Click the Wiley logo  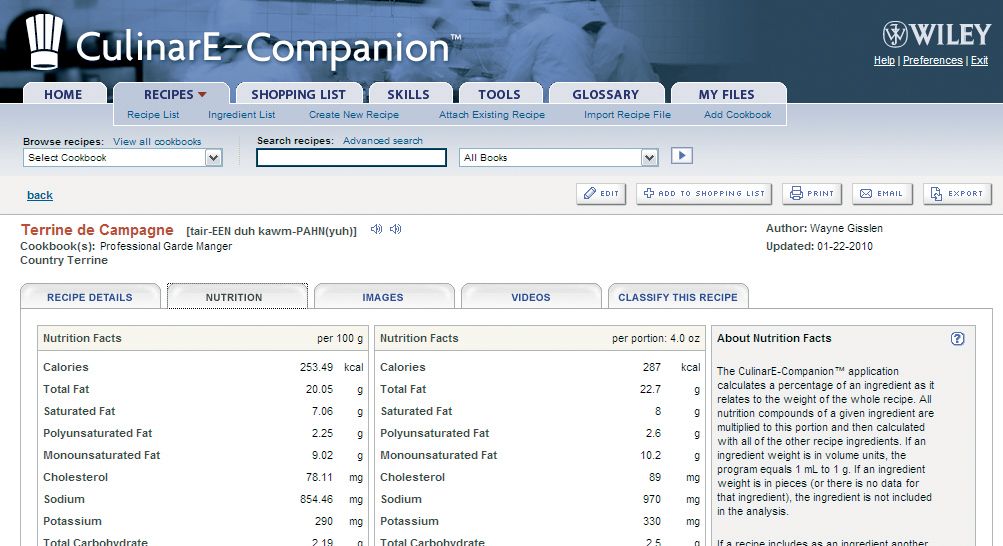point(936,35)
